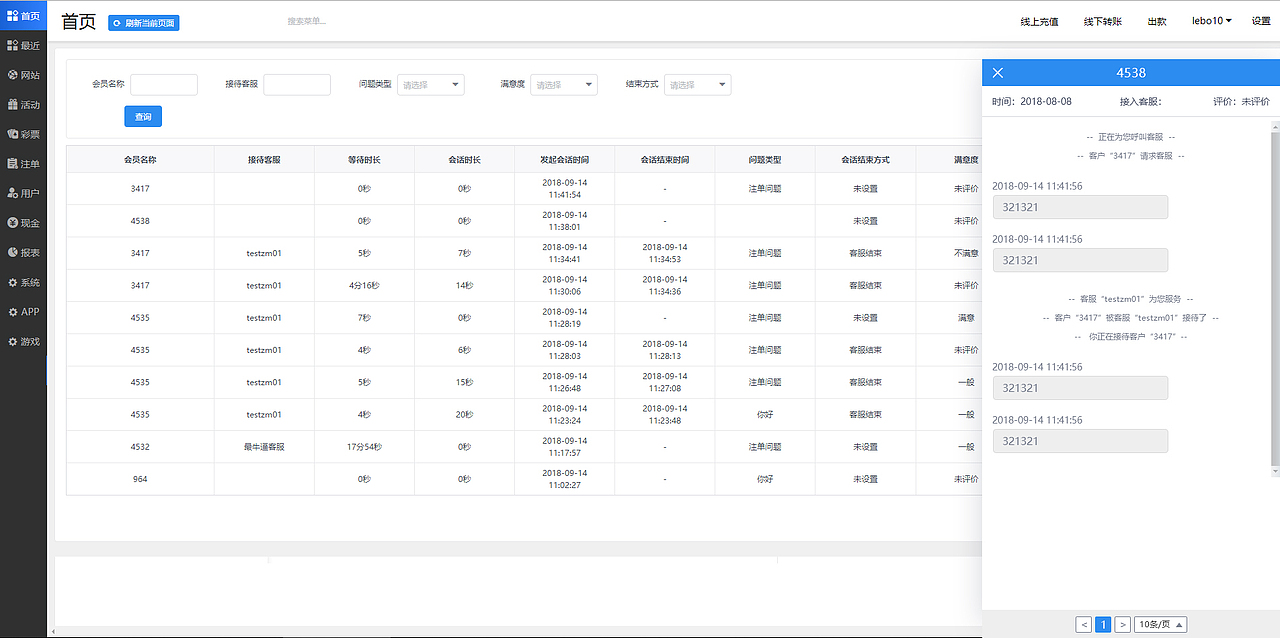1280x638 pixels.
Task: Click the 接待客服 table column header
Action: coord(264,160)
